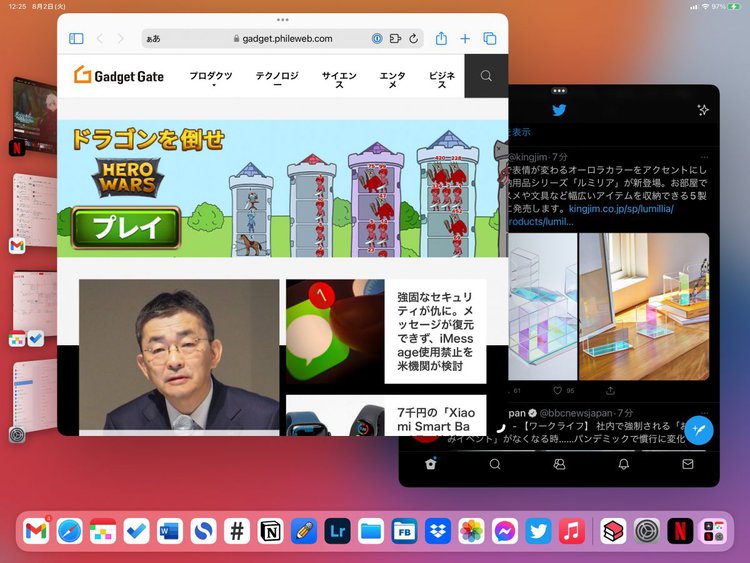Screen dimensions: 750x563
Task: Tap the Safari share icon
Action: point(441,39)
